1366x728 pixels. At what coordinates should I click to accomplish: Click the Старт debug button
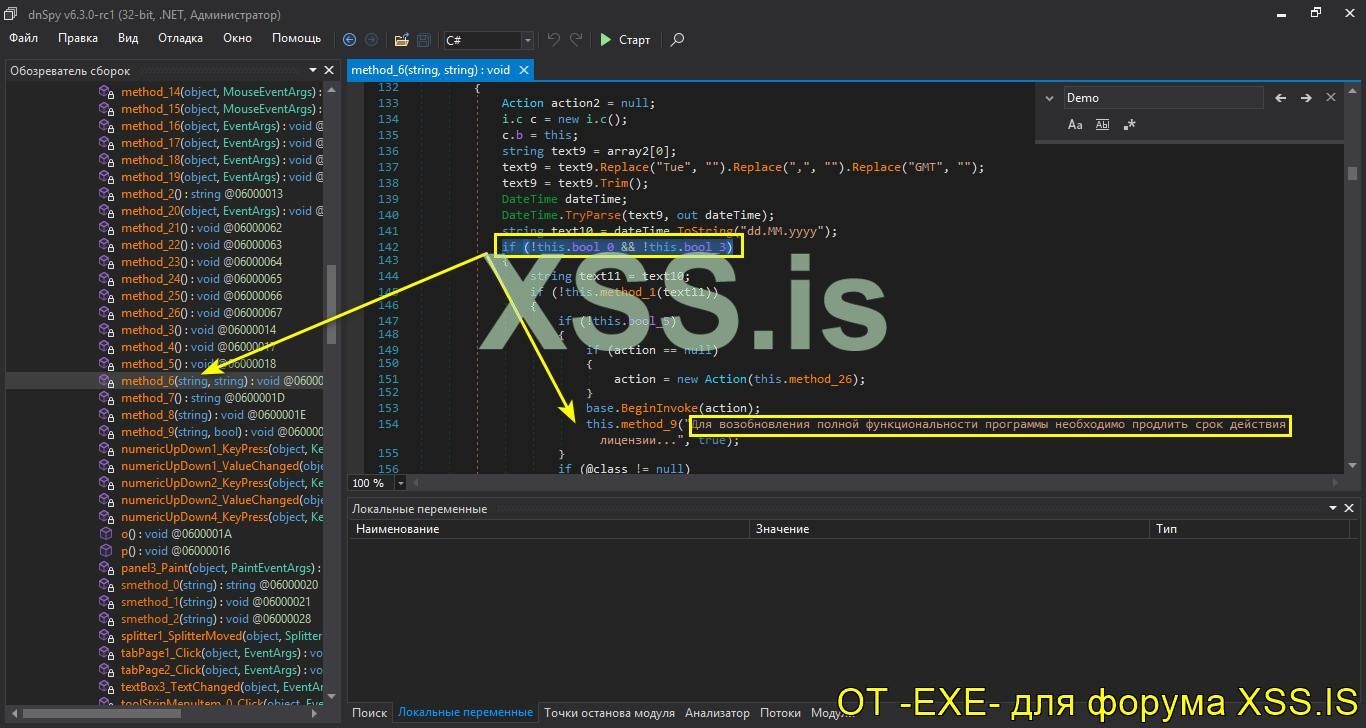625,40
